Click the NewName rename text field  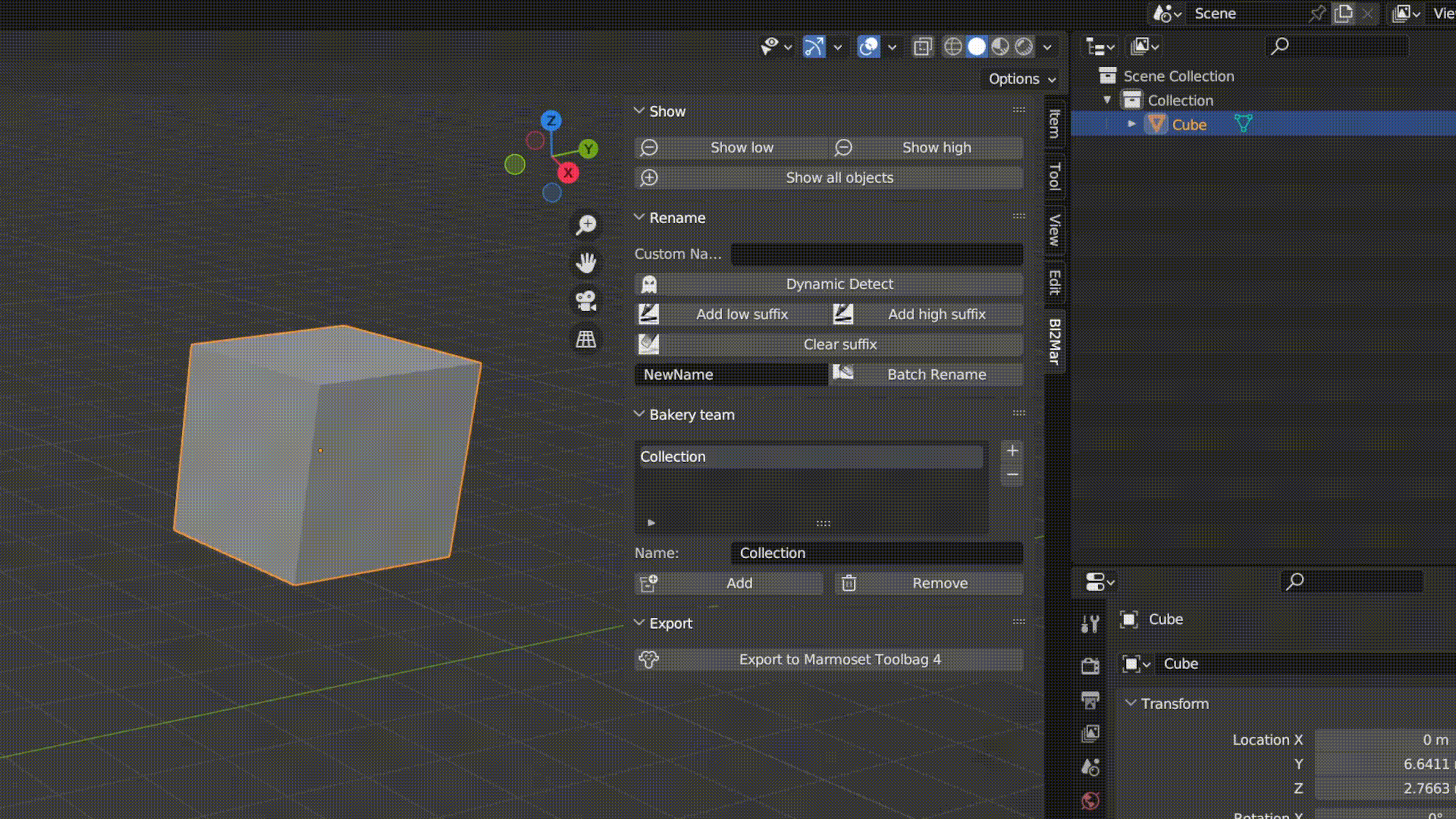(730, 374)
